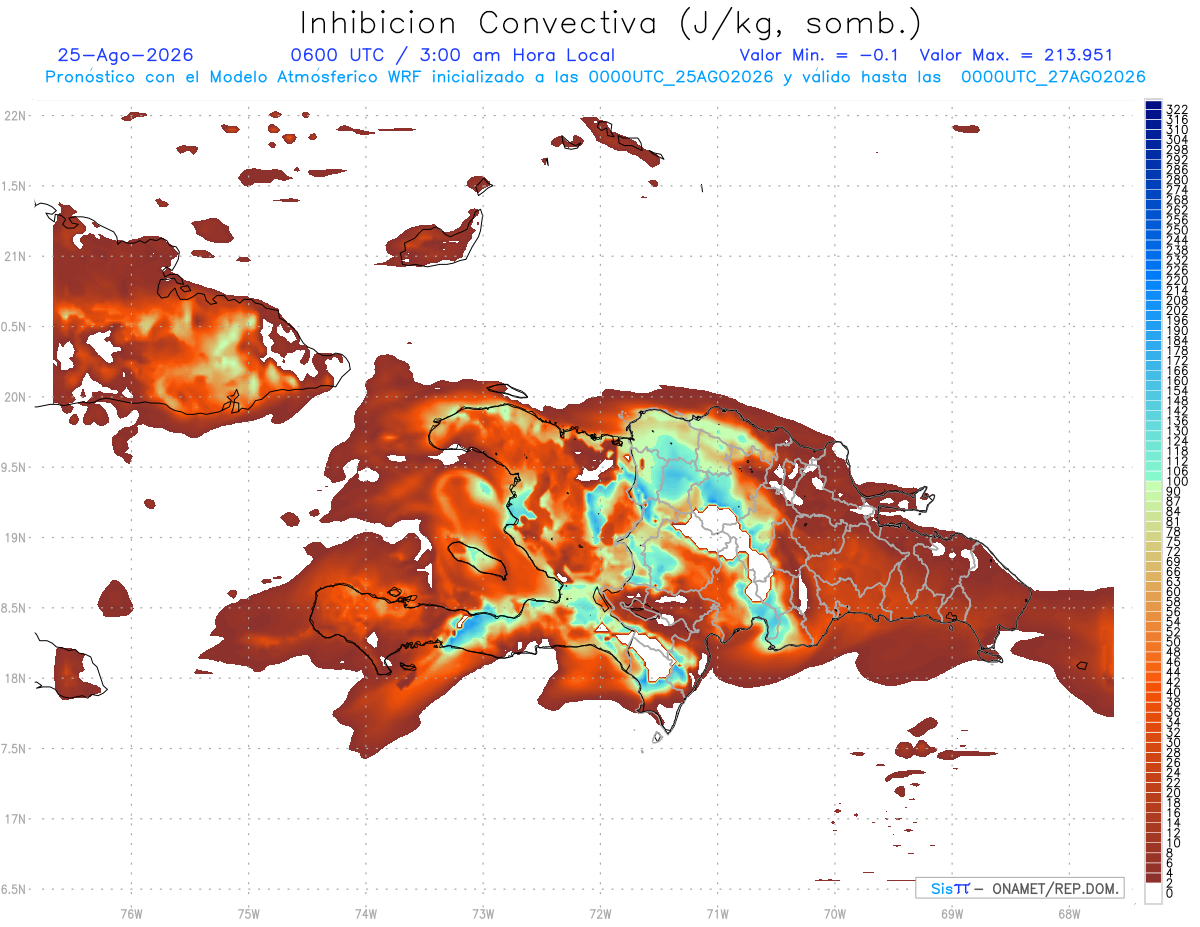Click the '71W' longitude label

pyautogui.click(x=717, y=912)
